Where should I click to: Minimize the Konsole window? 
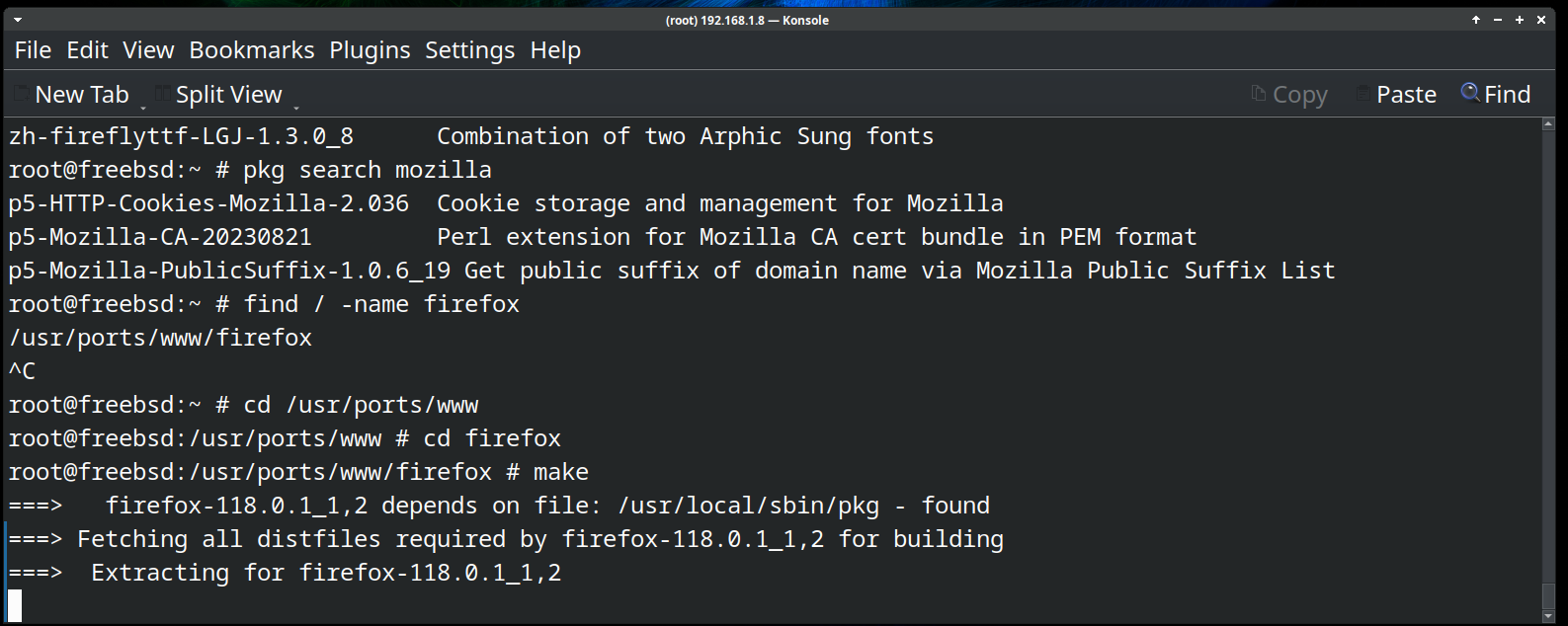[1498, 20]
